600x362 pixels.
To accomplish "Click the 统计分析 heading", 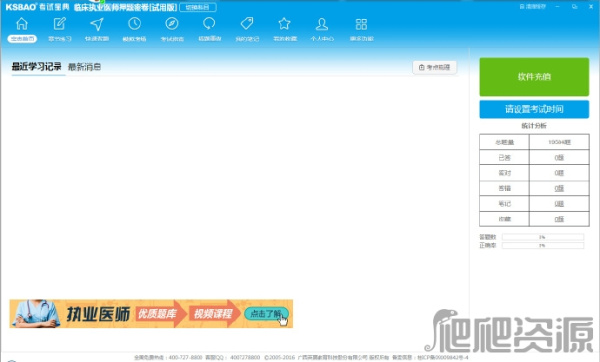I will (534, 126).
